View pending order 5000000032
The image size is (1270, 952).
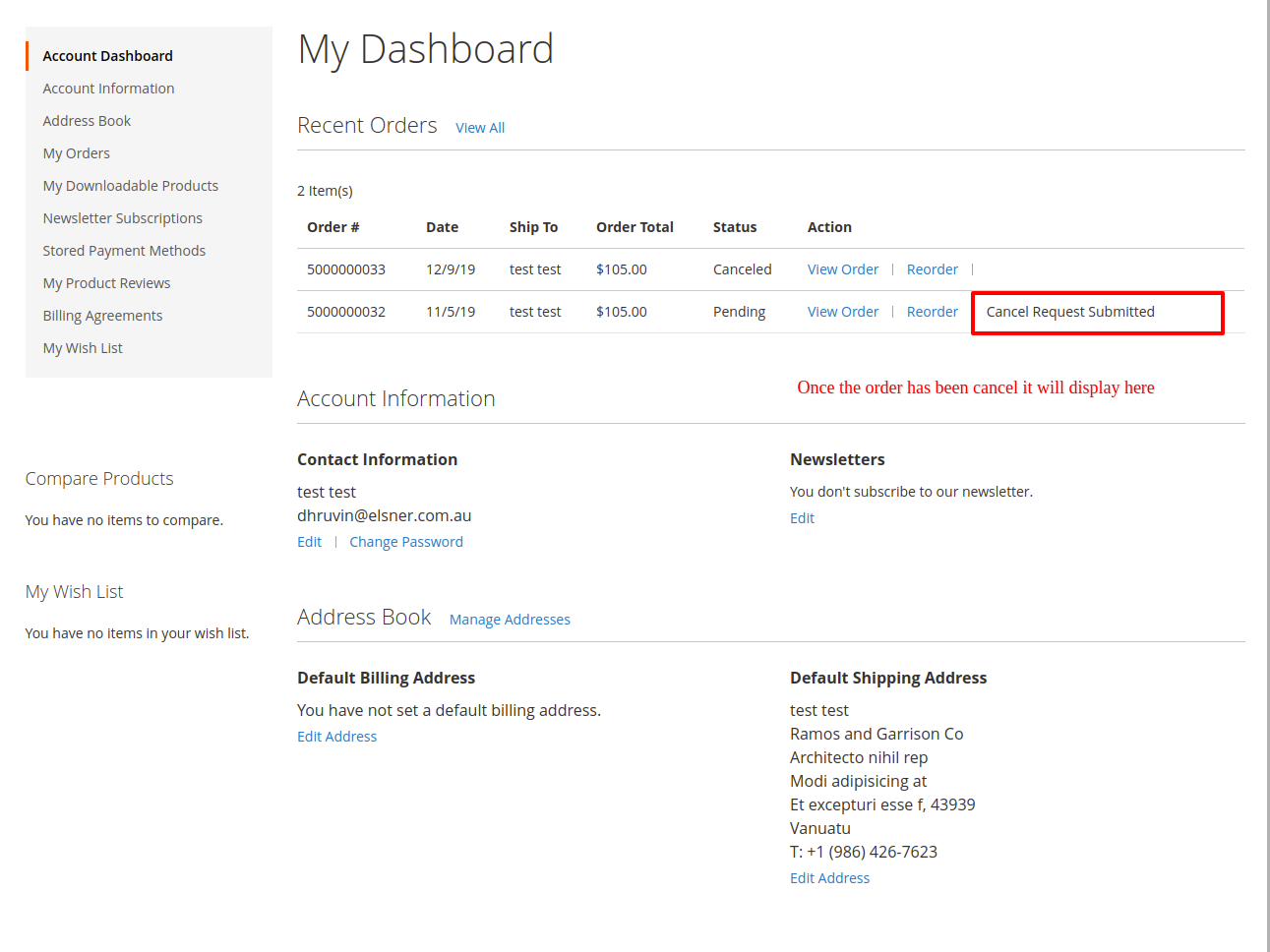843,312
